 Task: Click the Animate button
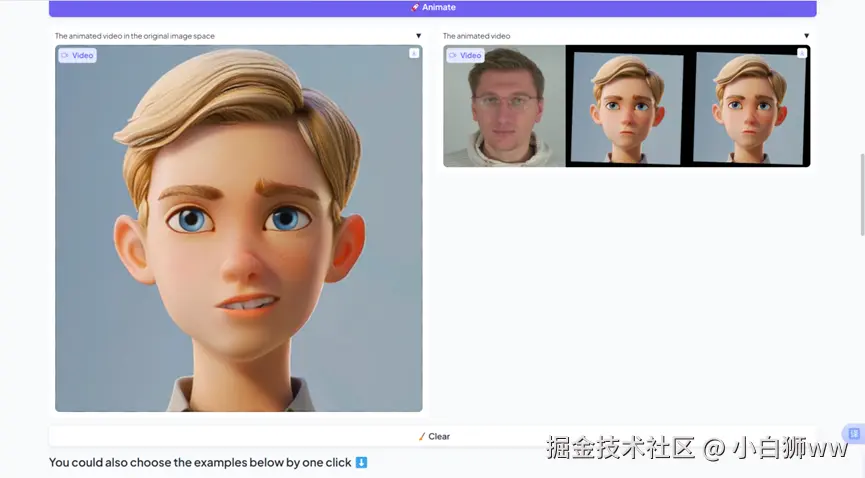[432, 8]
